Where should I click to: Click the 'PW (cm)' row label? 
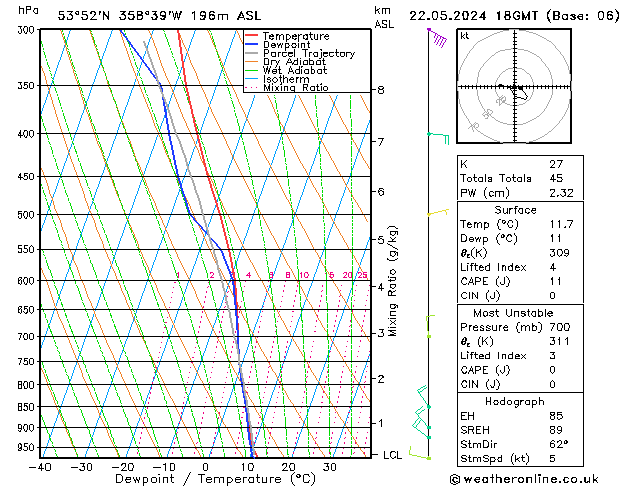tap(485, 193)
